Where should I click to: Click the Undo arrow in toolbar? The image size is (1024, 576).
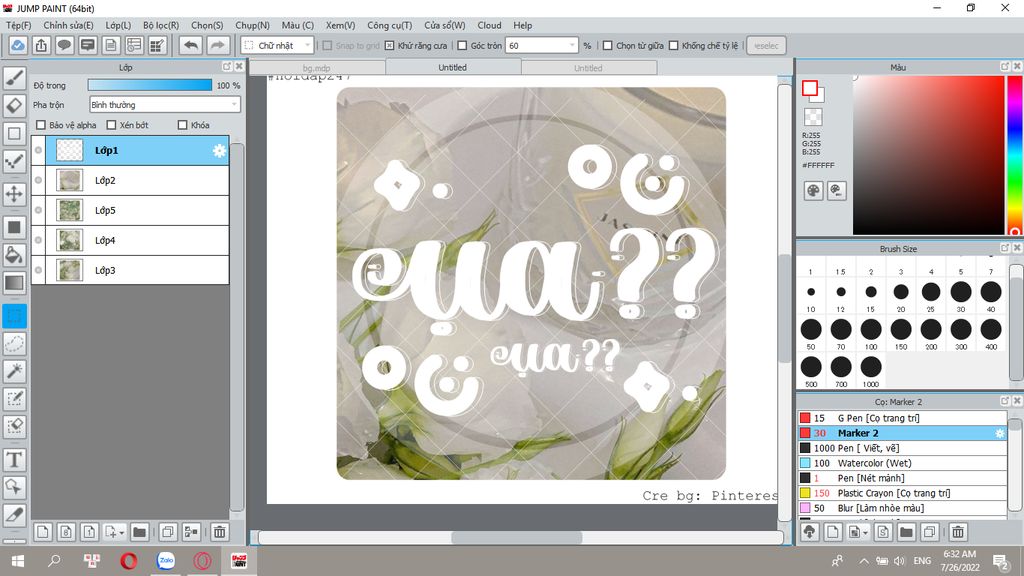pyautogui.click(x=191, y=46)
